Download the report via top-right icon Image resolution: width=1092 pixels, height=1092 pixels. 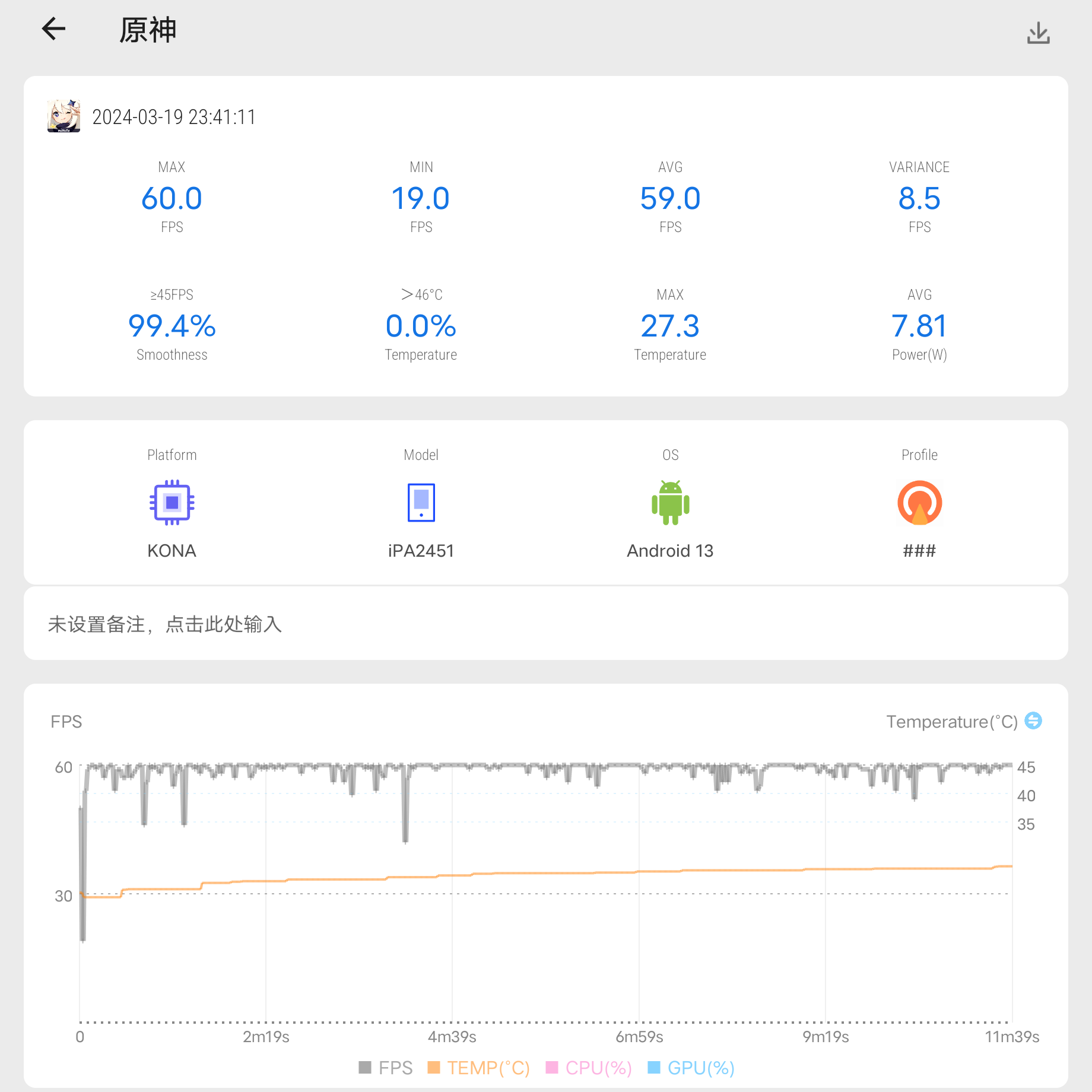coord(1038,33)
